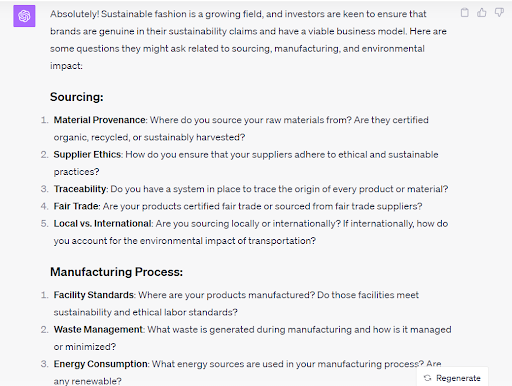
Task: Click the 'Sourcing:' heading
Action: point(77,97)
